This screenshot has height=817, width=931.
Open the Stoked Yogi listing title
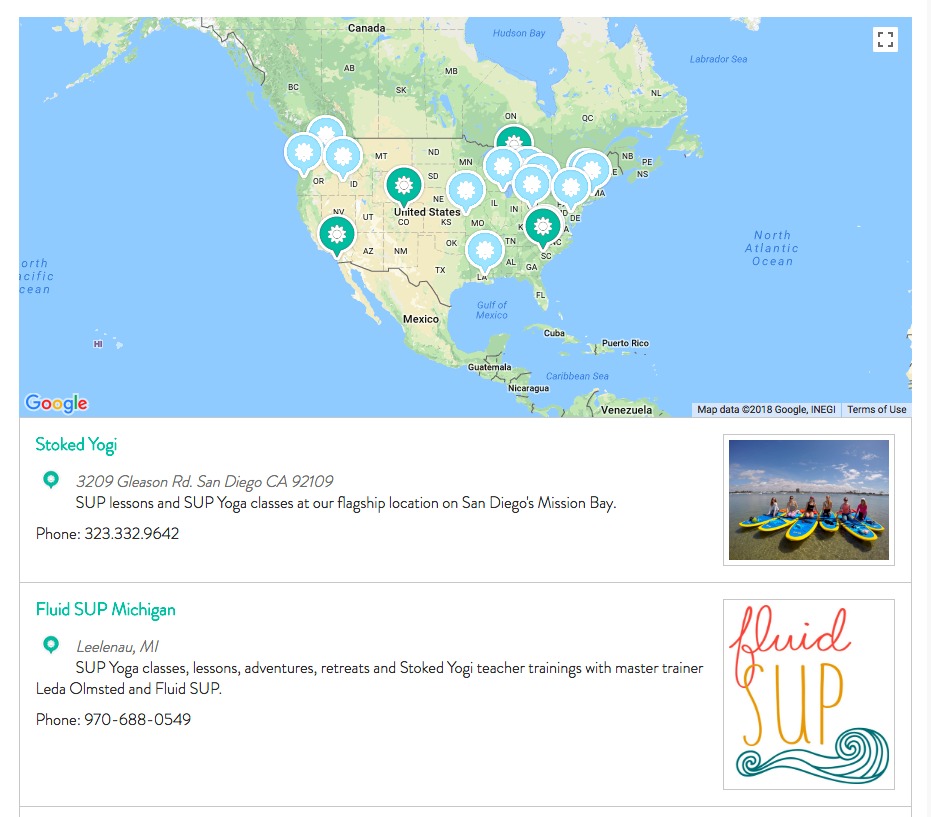coord(76,445)
